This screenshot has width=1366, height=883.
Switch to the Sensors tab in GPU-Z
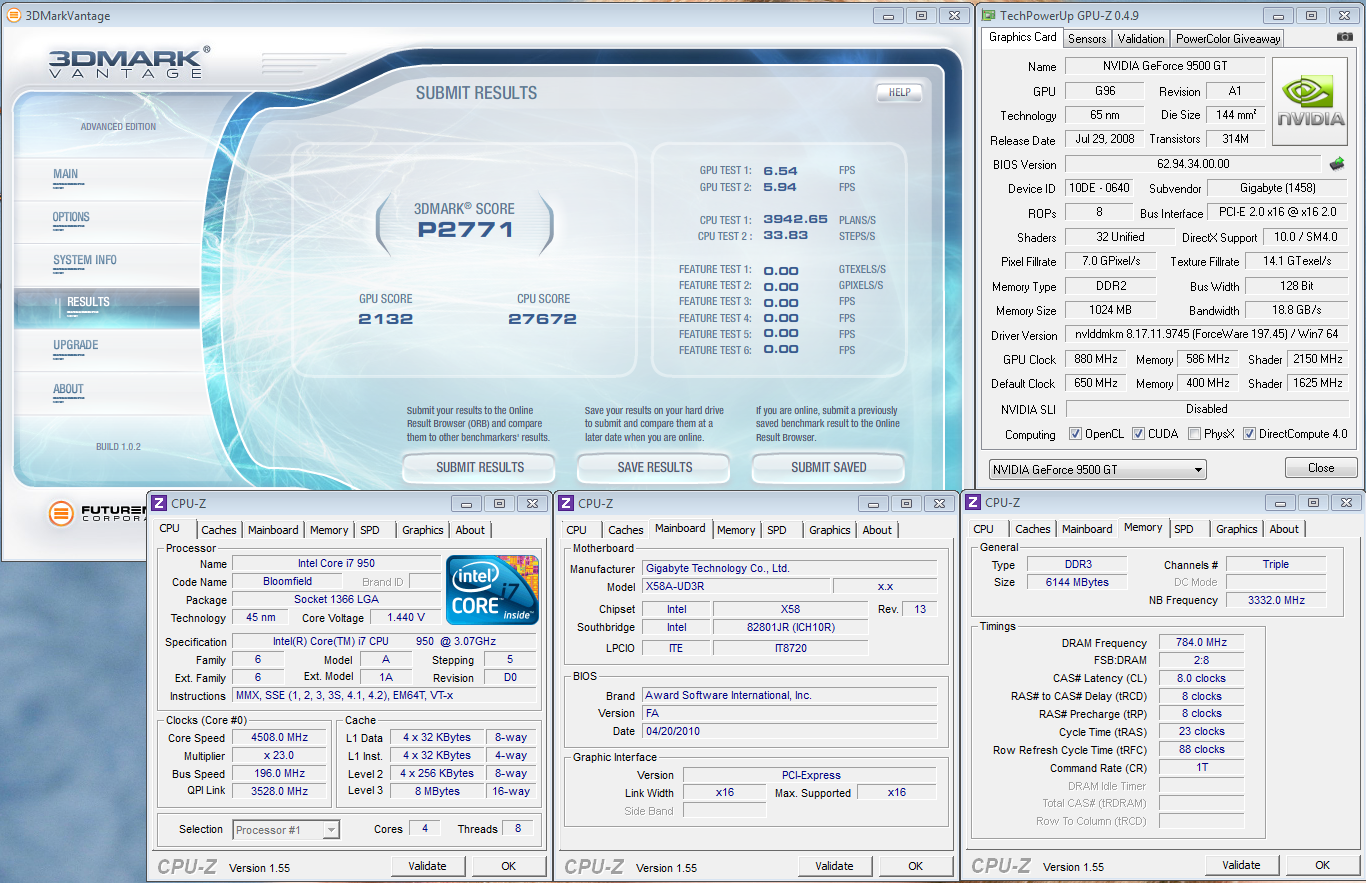[1087, 39]
